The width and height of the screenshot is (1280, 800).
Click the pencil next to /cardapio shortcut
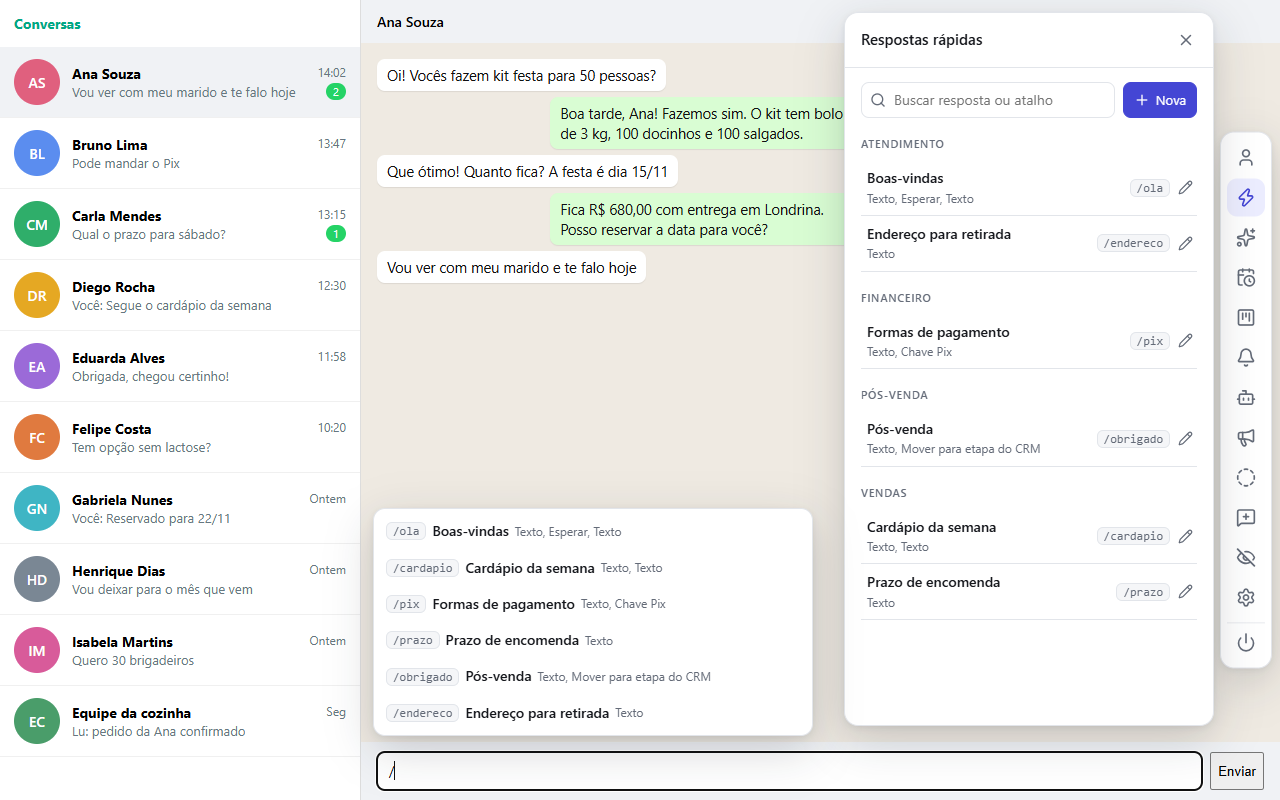point(1186,536)
